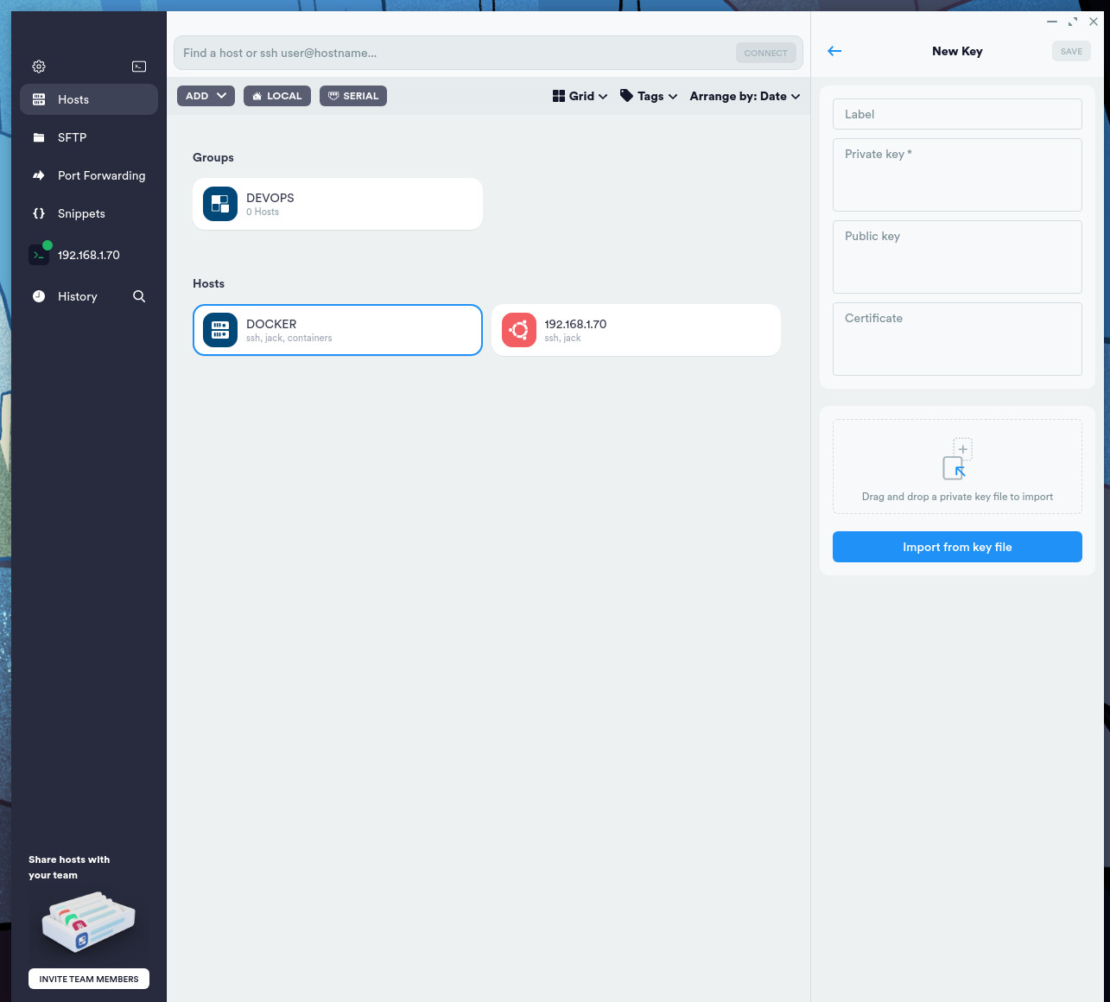Open a local terminal from the sidebar icon
This screenshot has width=1110, height=1002.
[x=139, y=66]
